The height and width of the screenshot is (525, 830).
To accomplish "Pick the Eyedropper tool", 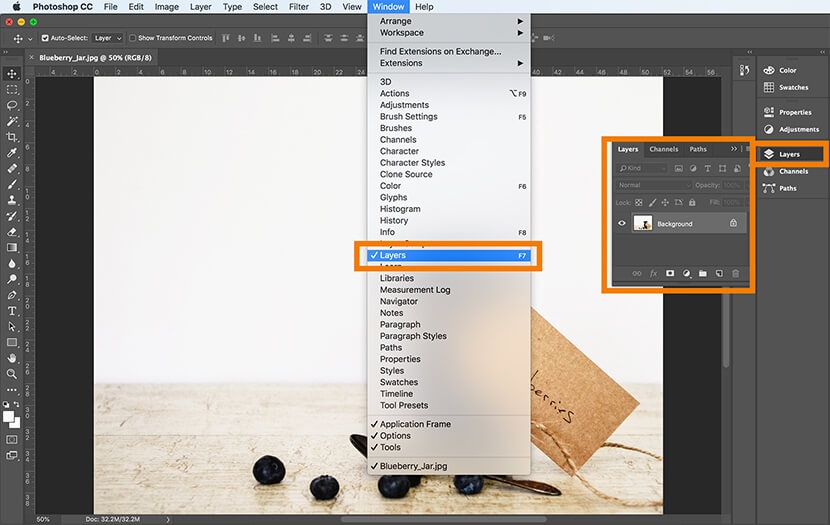I will point(12,152).
